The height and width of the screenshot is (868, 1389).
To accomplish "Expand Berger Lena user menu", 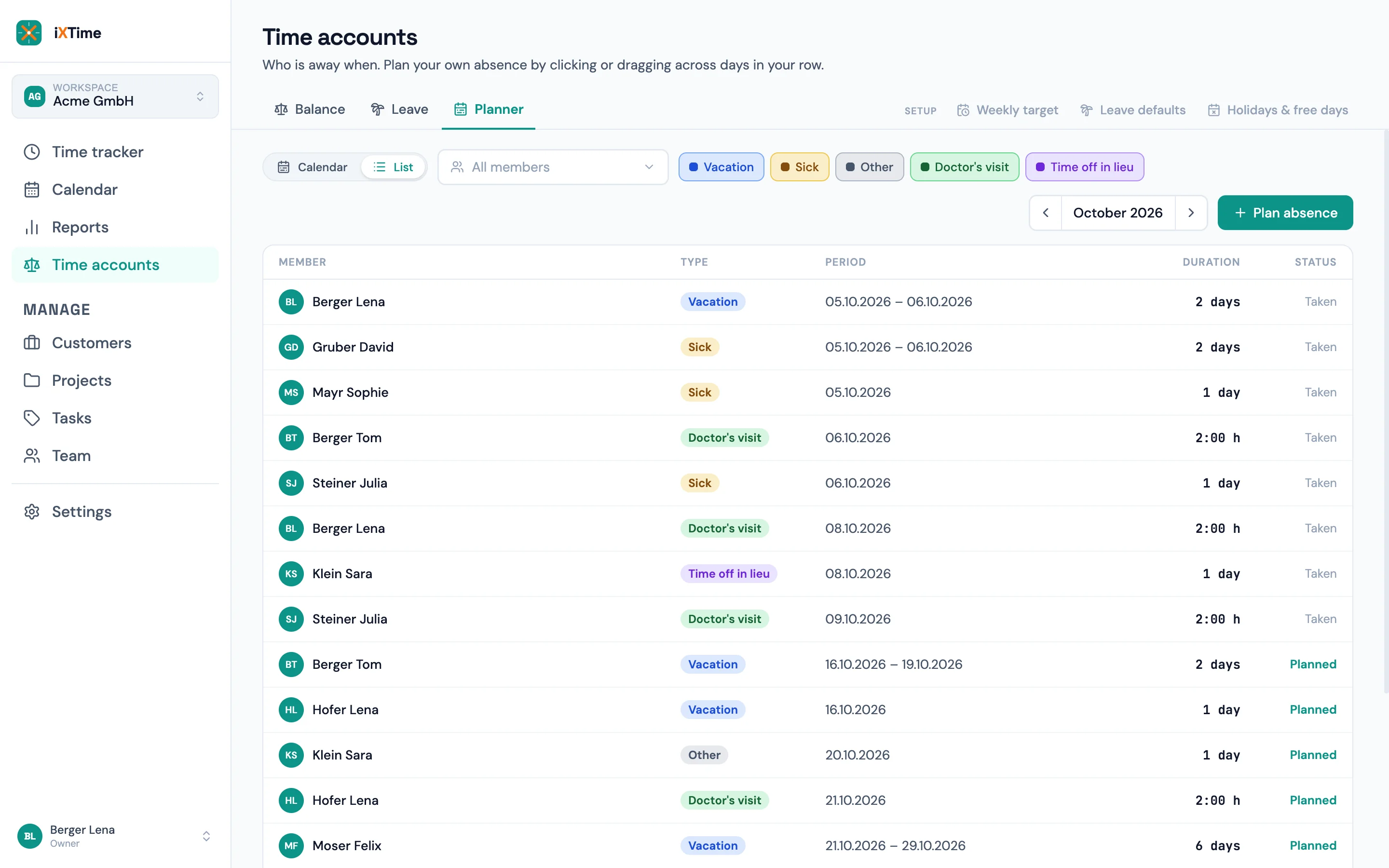I will (x=115, y=836).
